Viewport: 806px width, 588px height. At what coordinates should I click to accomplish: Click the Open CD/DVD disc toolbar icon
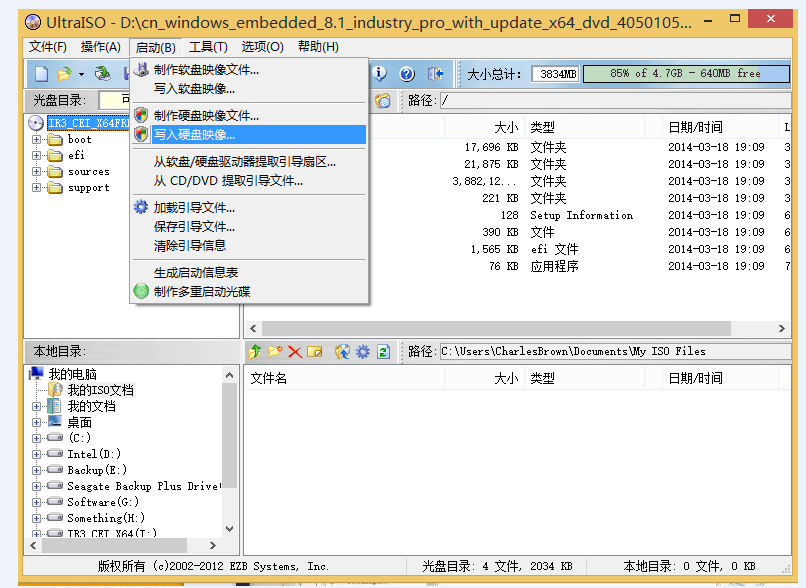tap(103, 74)
